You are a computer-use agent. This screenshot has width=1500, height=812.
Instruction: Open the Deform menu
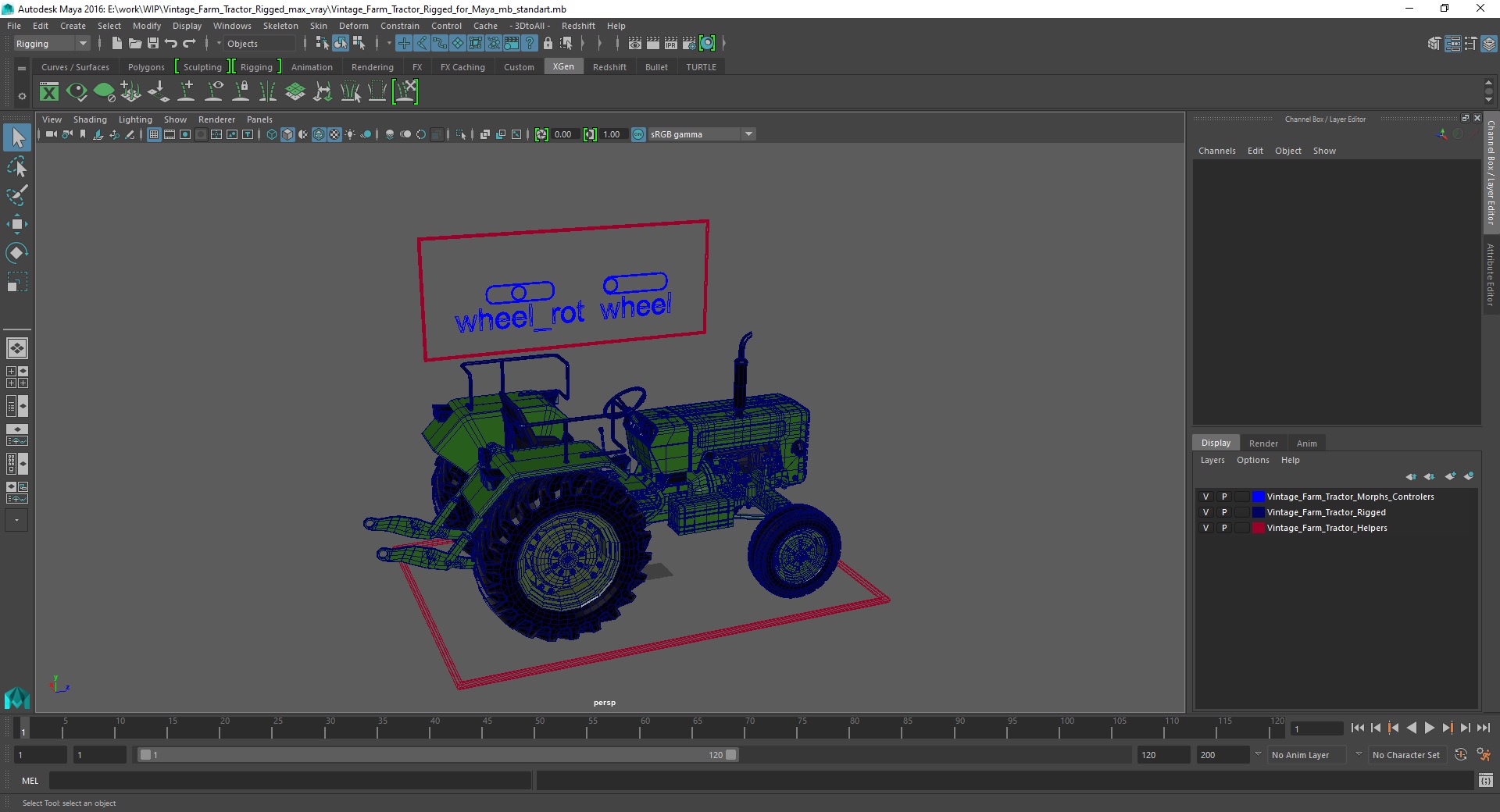click(353, 26)
